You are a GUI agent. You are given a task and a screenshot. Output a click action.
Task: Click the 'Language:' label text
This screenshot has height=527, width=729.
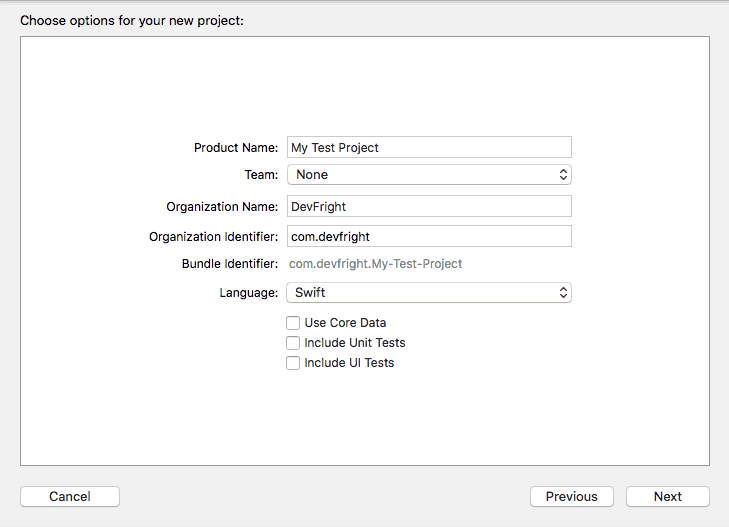(249, 293)
